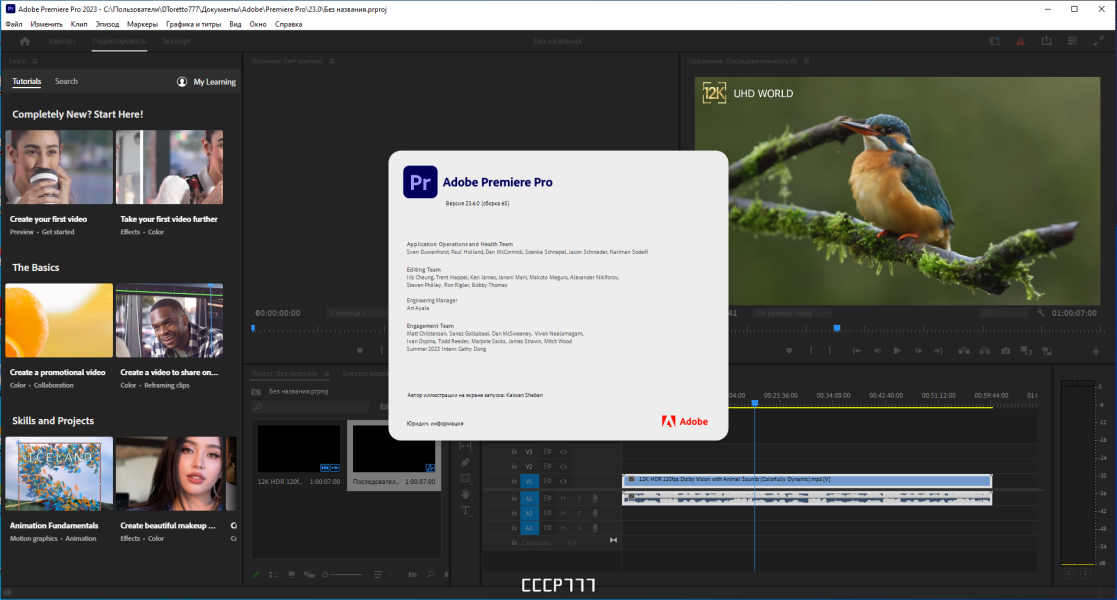
Task: Toggle sync lock for track V2
Action: pyautogui.click(x=548, y=467)
